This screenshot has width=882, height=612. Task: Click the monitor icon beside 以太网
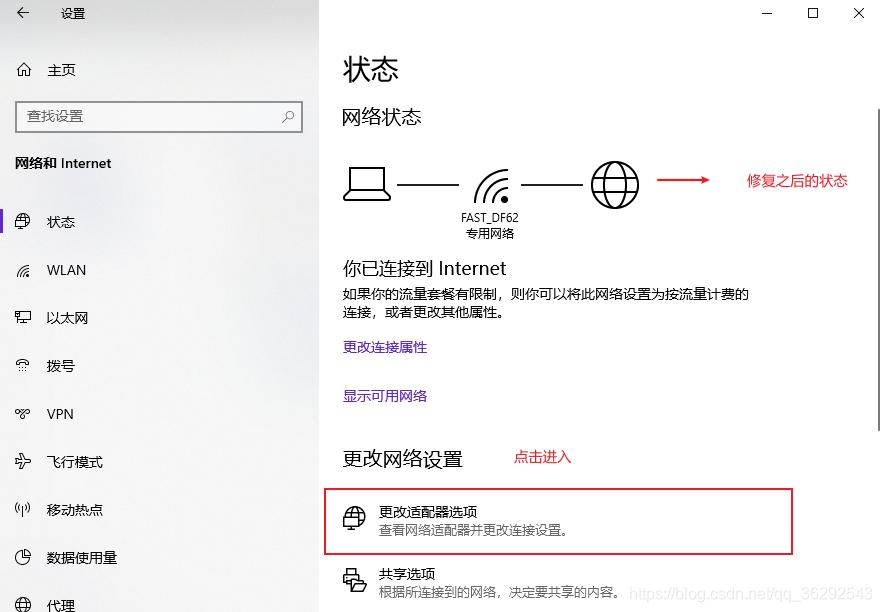[x=23, y=318]
